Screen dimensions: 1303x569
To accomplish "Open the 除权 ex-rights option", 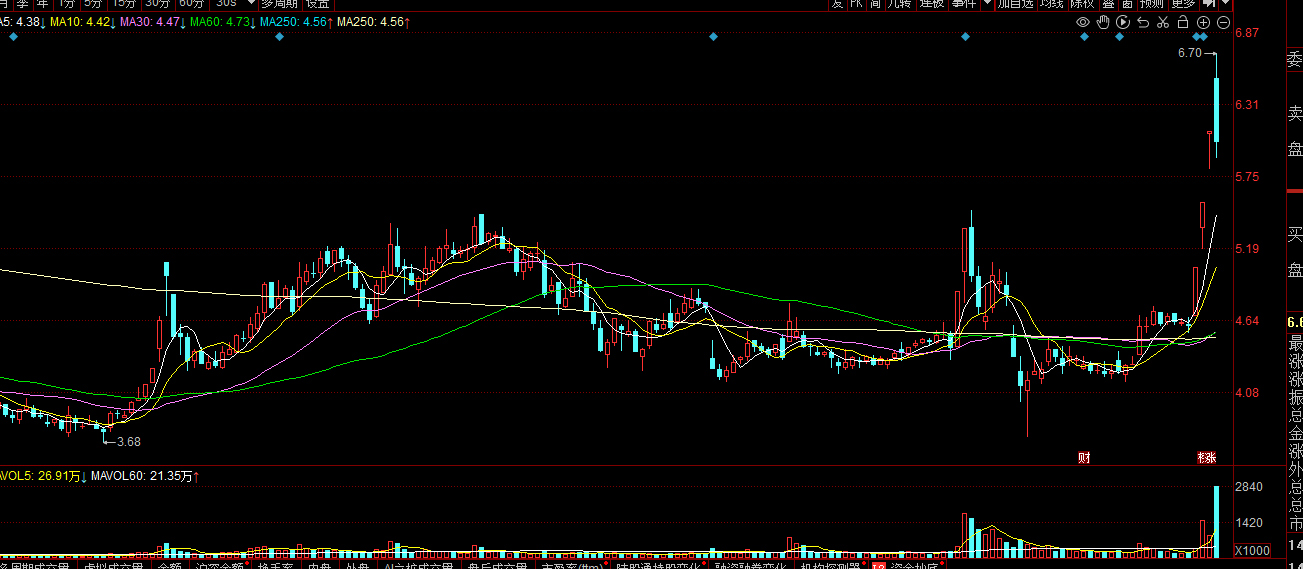I will click(1082, 4).
